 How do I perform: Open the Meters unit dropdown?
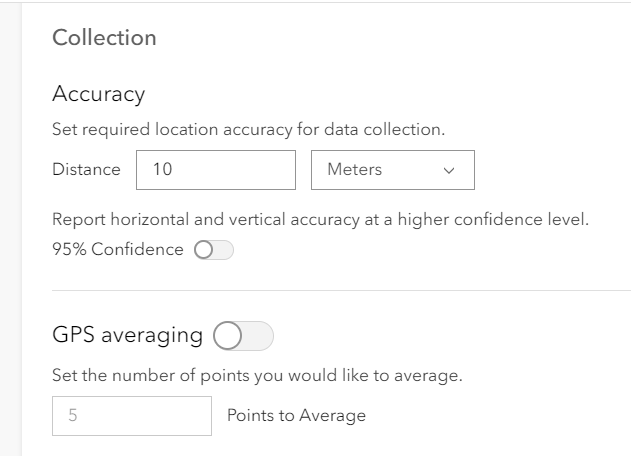tap(392, 170)
